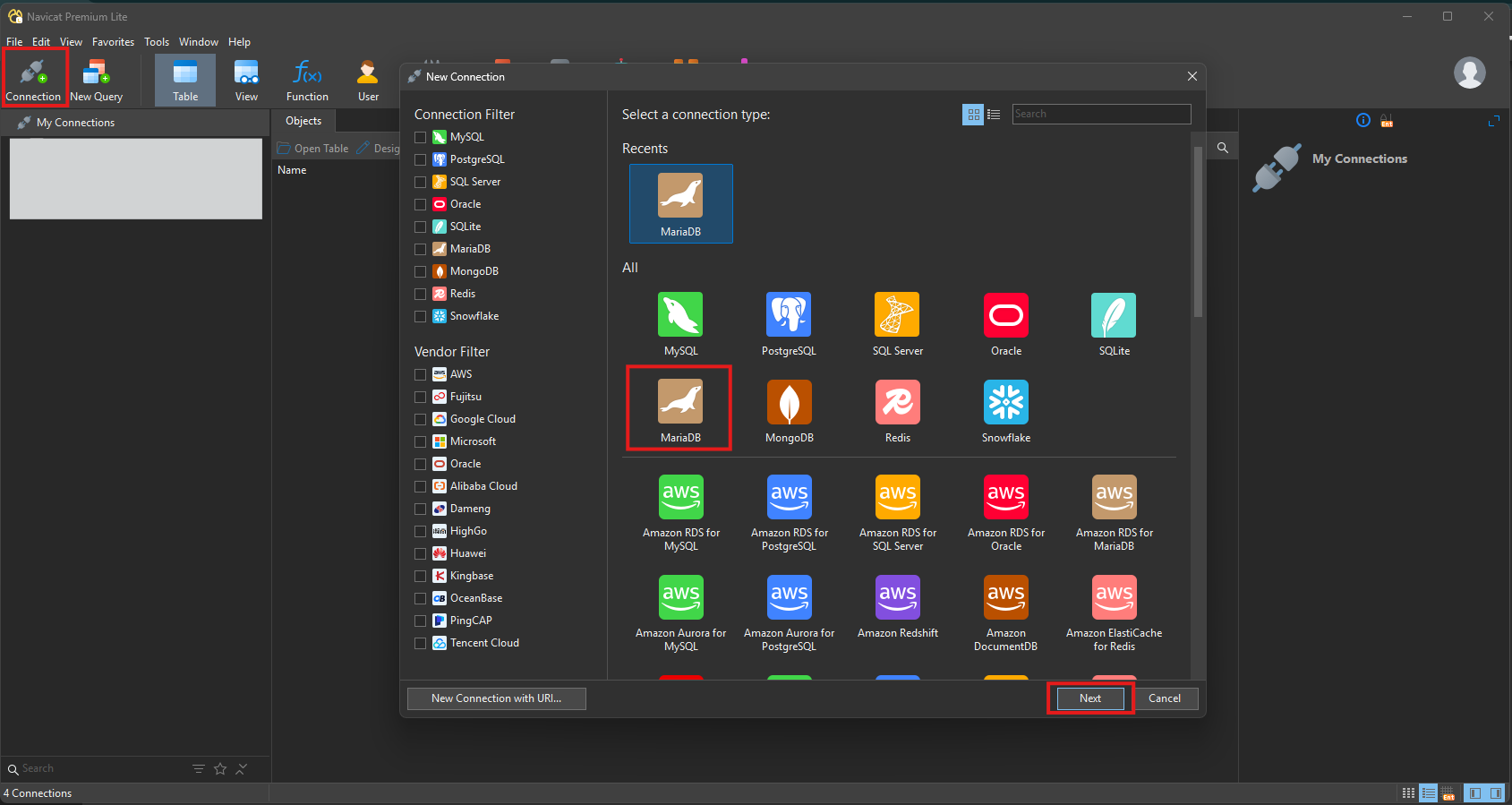Pick the Oracle database icon
This screenshot has width=1512, height=805.
[1005, 316]
